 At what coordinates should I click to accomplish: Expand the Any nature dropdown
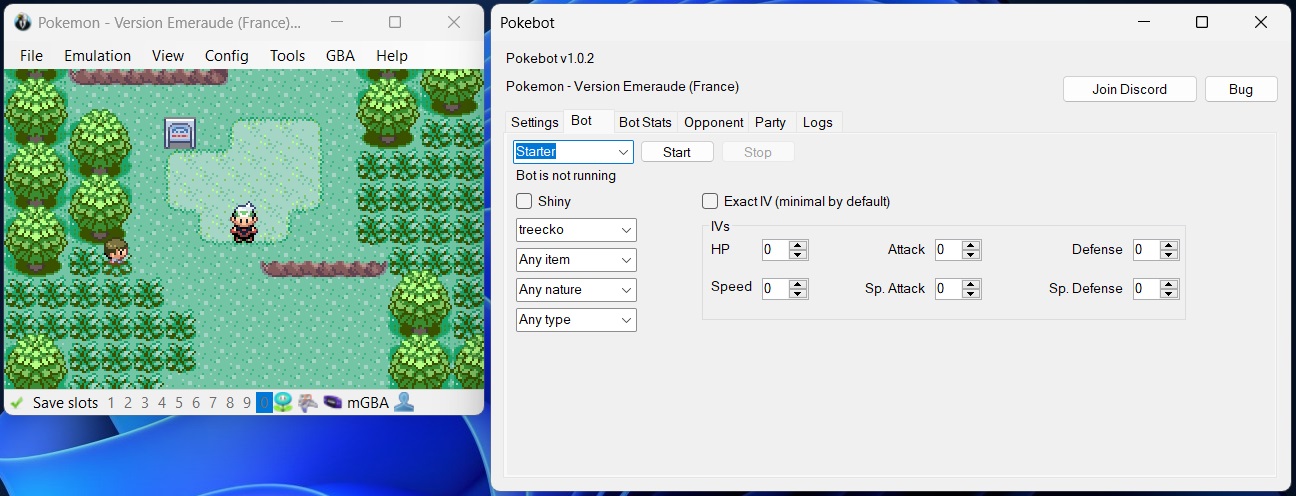tap(576, 290)
